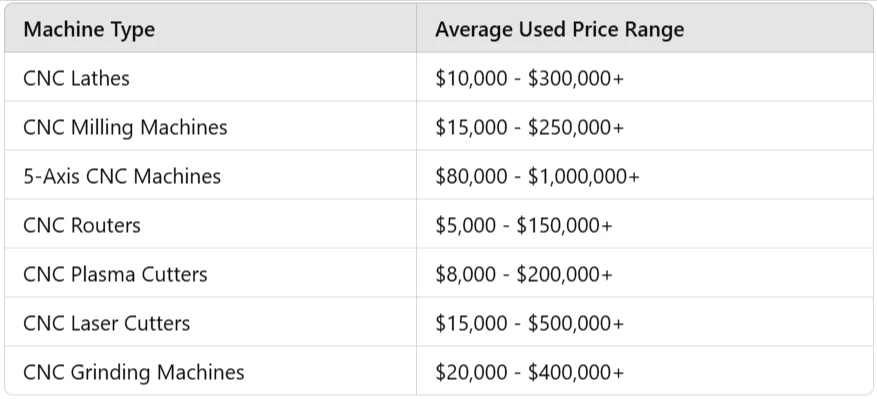Select the CNC Routers cell
This screenshot has height=399, width=877.
210,224
